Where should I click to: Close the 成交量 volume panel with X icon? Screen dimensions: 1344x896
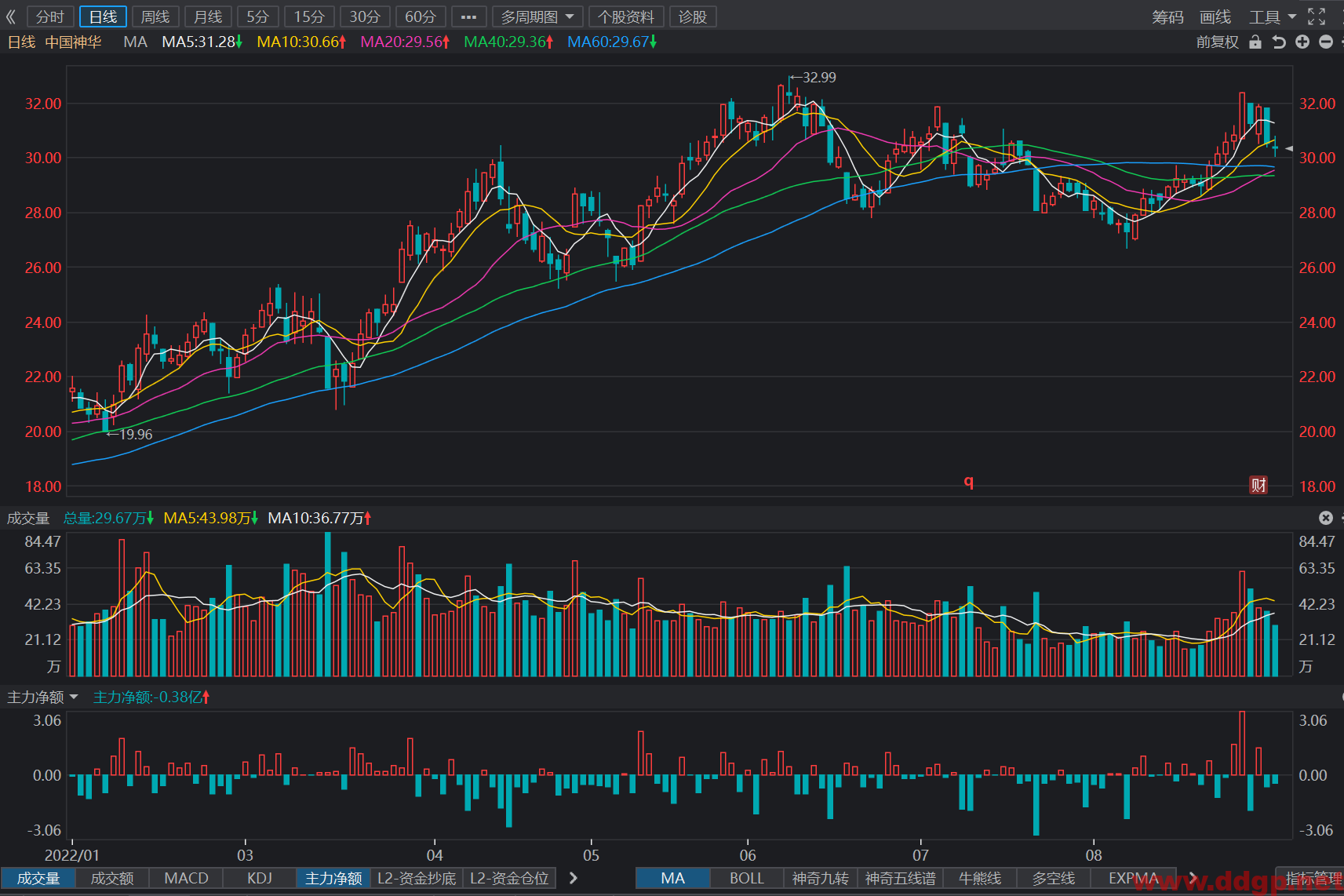1326,518
